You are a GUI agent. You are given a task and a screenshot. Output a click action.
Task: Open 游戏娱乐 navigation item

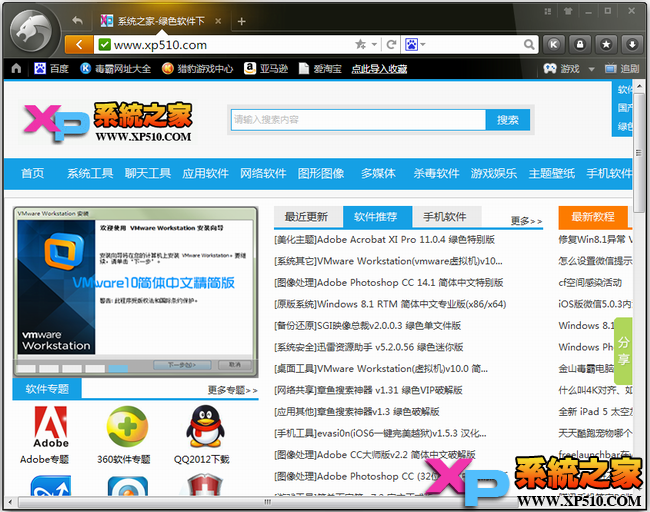494,173
